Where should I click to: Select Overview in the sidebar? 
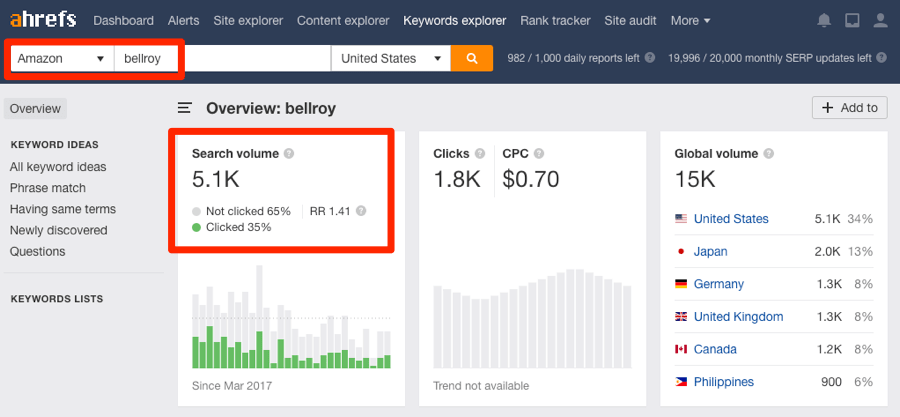(35, 108)
